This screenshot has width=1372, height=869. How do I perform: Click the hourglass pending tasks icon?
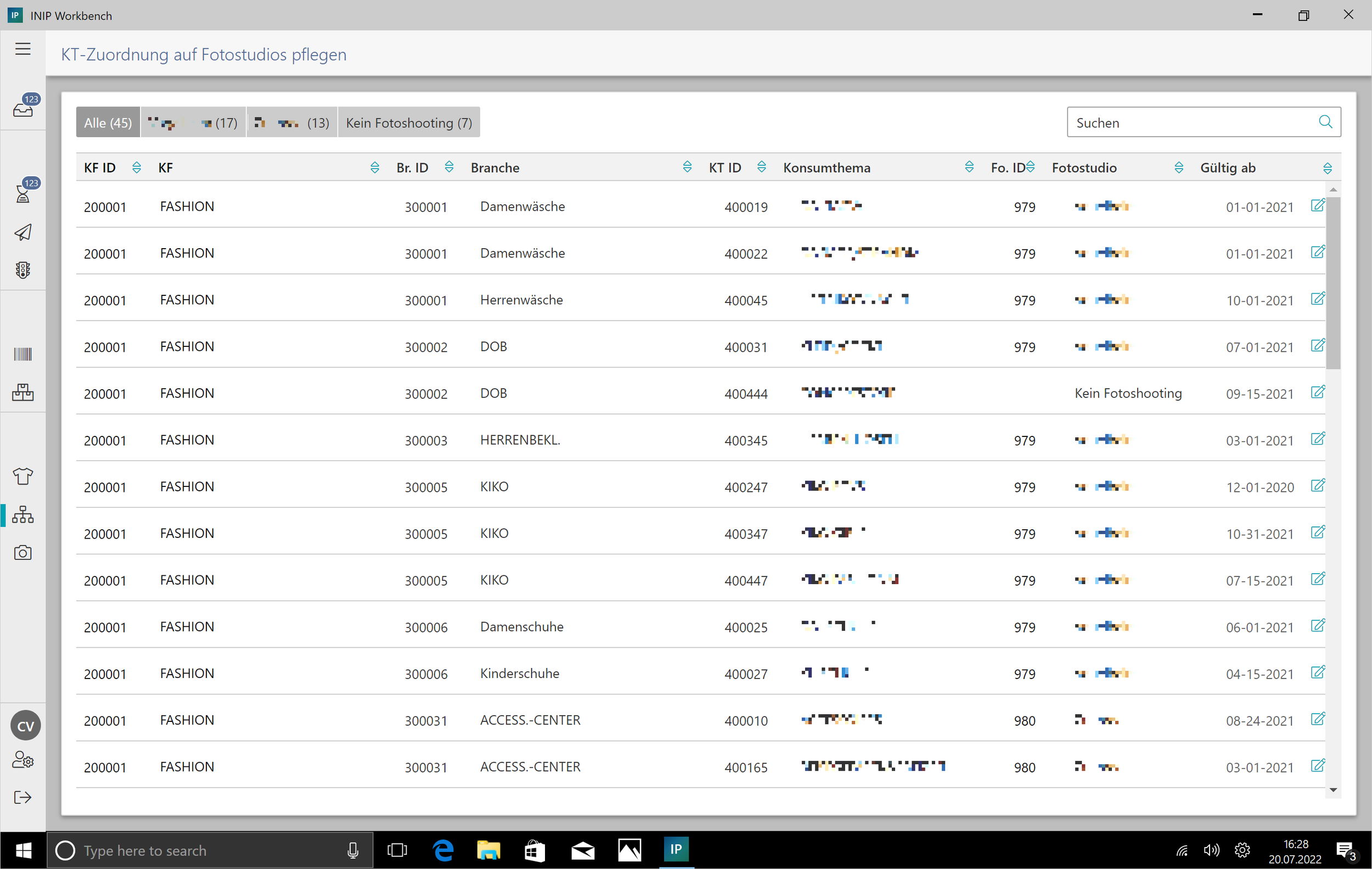click(x=23, y=193)
